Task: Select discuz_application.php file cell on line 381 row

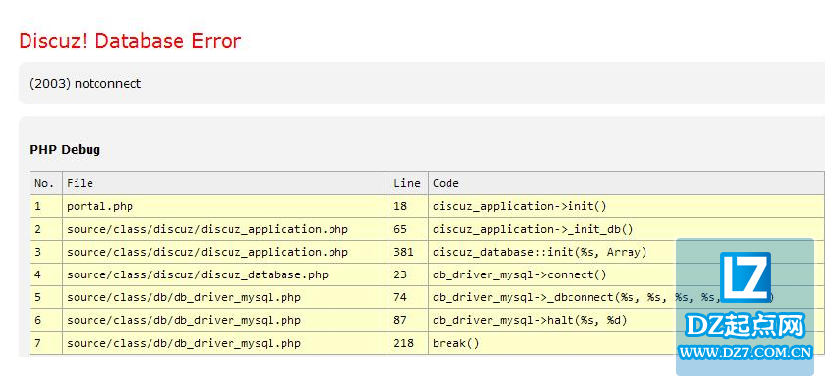Action: coord(225,252)
